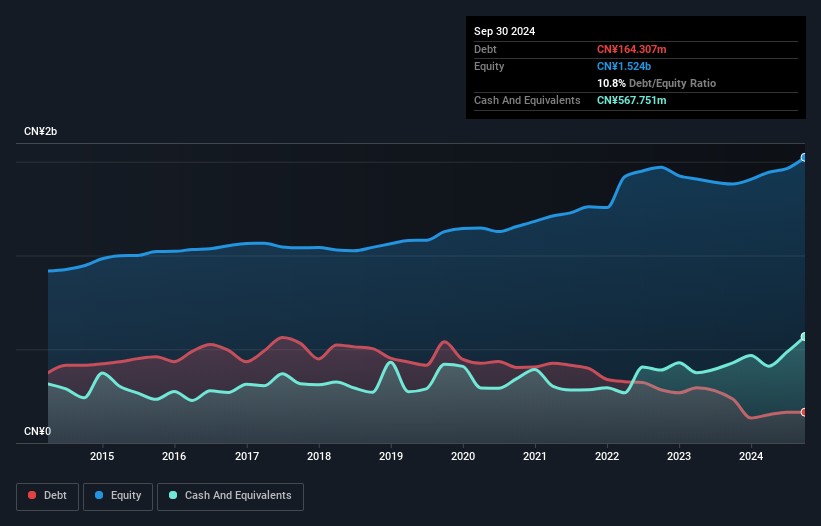Click the red Debt legend dot
Image resolution: width=821 pixels, height=526 pixels.
coord(32,495)
